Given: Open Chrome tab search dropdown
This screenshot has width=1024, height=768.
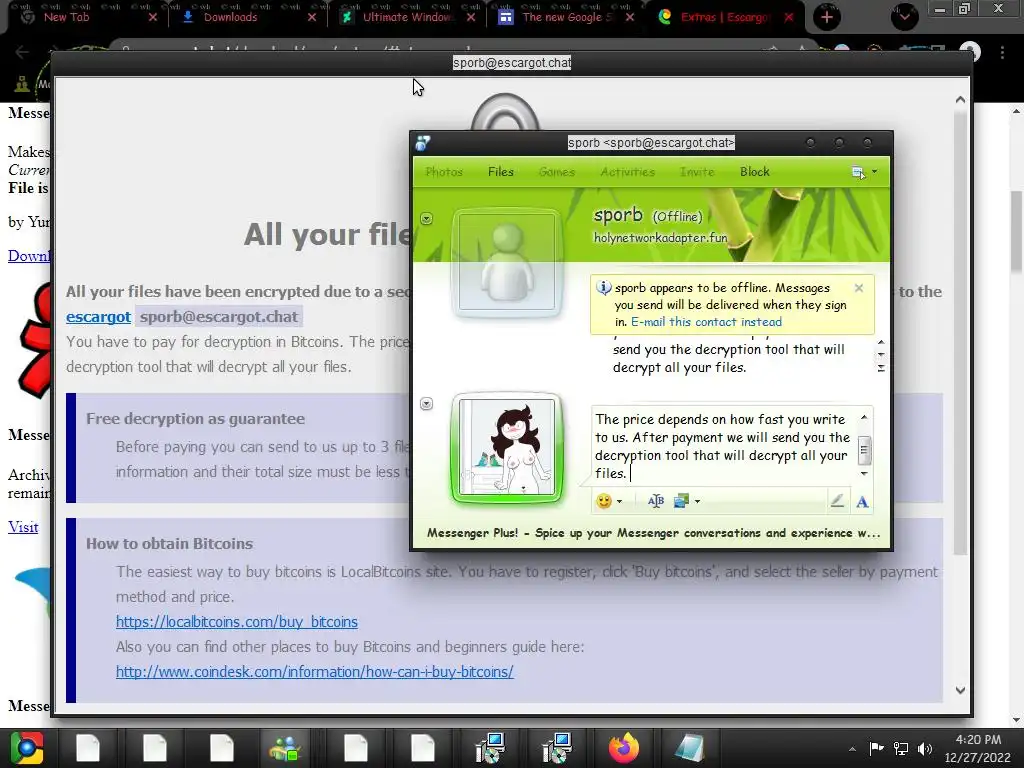Looking at the screenshot, I should [x=904, y=17].
